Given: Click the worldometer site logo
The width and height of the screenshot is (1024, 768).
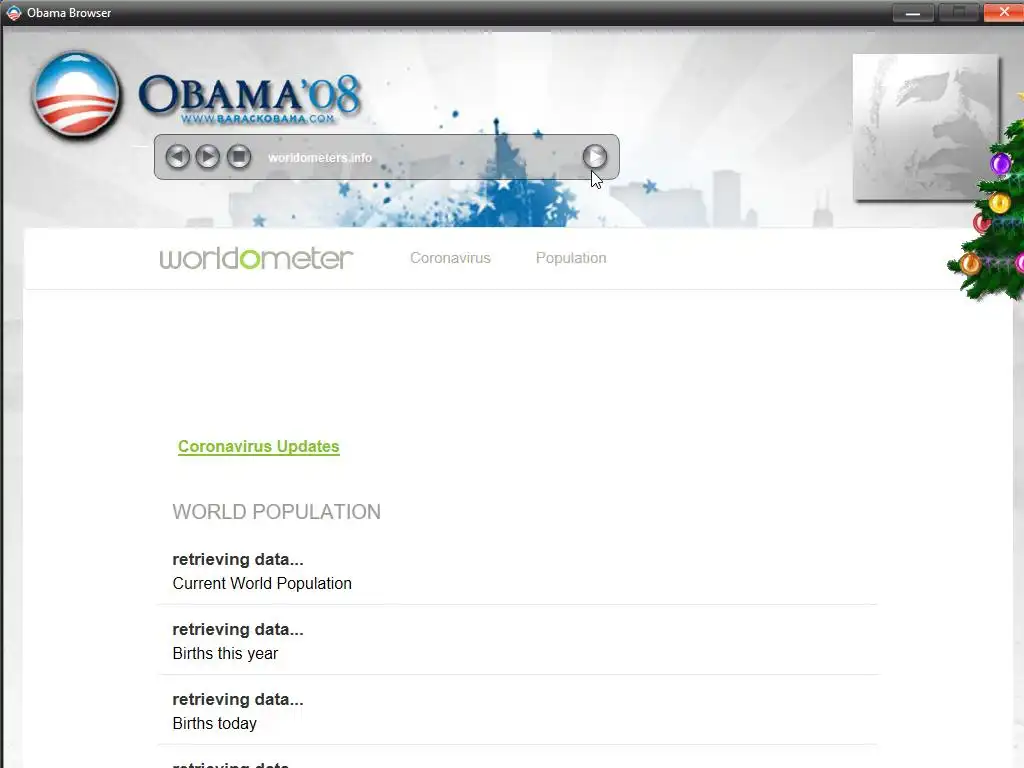Looking at the screenshot, I should 257,258.
